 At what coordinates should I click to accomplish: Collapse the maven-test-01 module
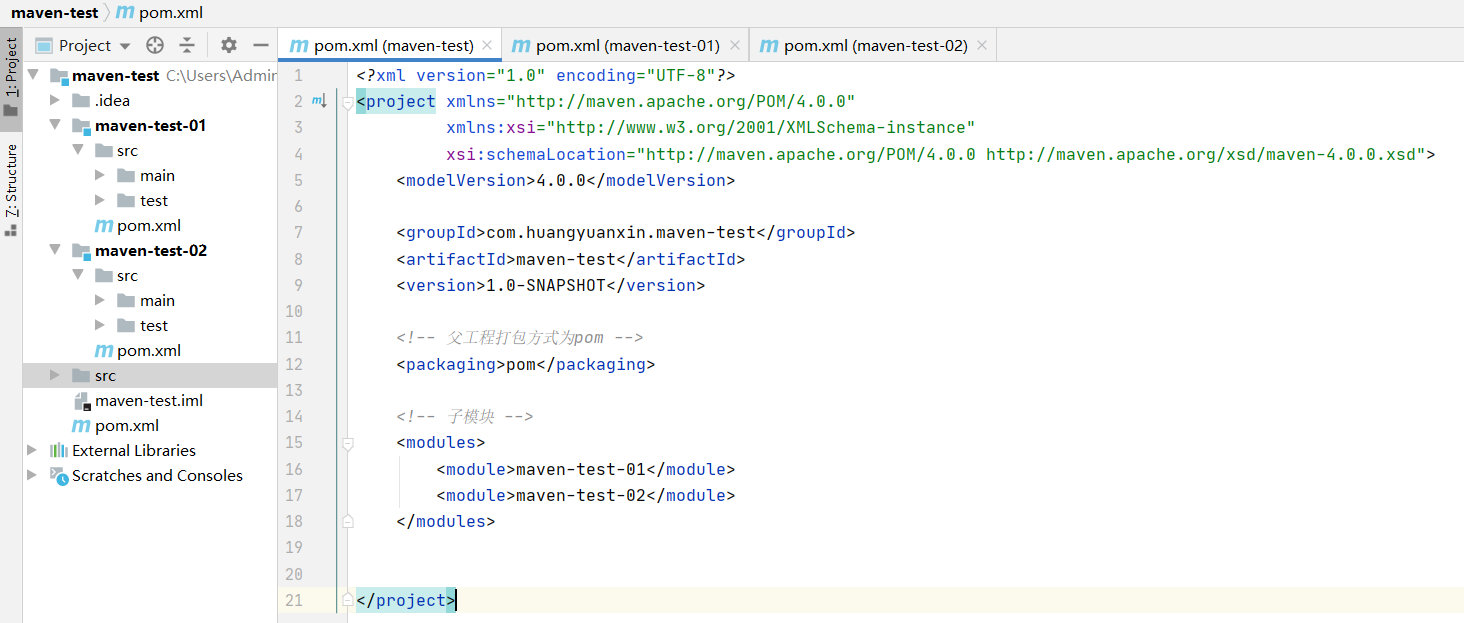tap(55, 125)
